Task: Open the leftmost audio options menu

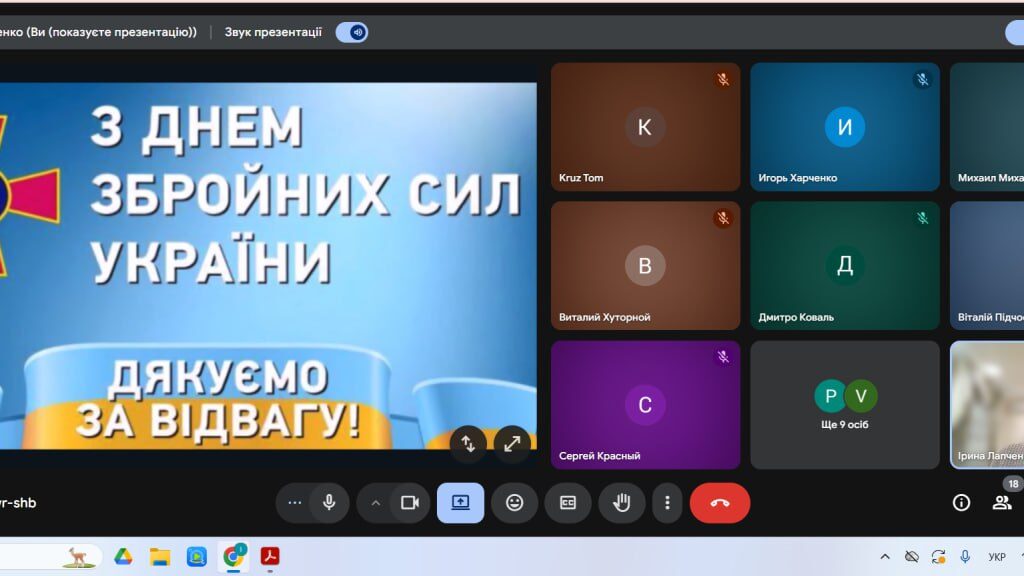Action: [293, 504]
